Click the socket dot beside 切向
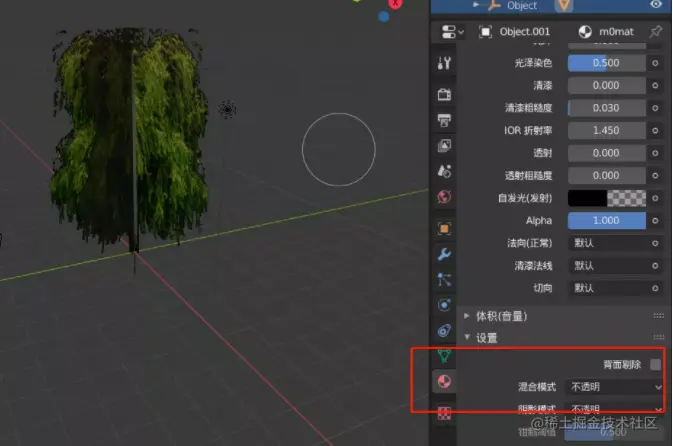This screenshot has height=446, width=673. click(x=655, y=288)
